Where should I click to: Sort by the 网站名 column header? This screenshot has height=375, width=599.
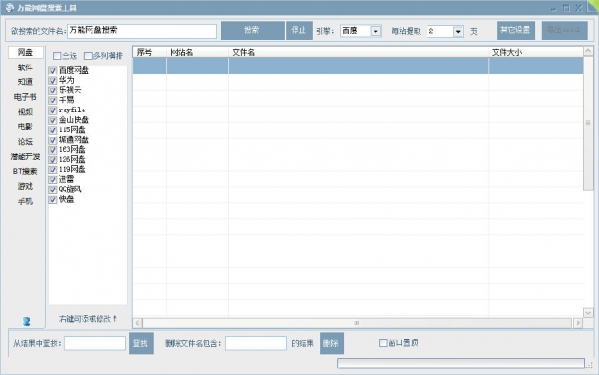(x=198, y=52)
